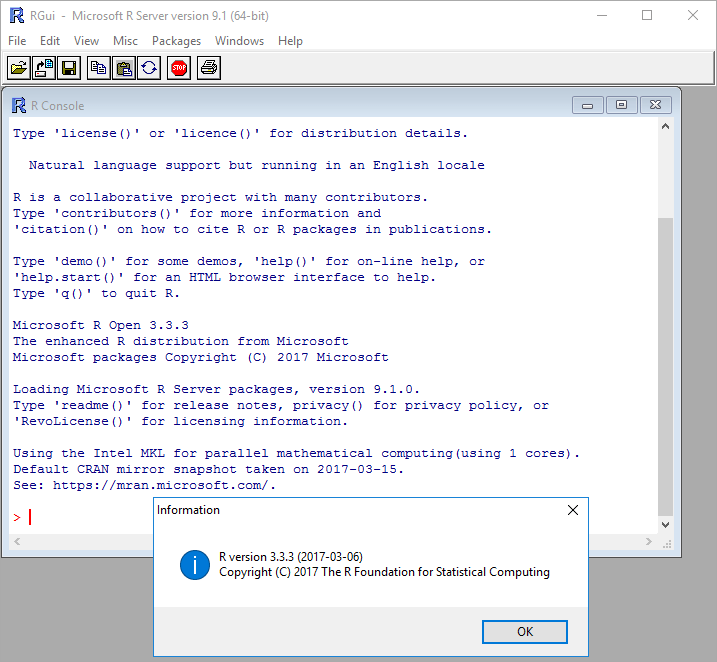717x662 pixels.
Task: Open the Edit menu
Action: (x=50, y=41)
